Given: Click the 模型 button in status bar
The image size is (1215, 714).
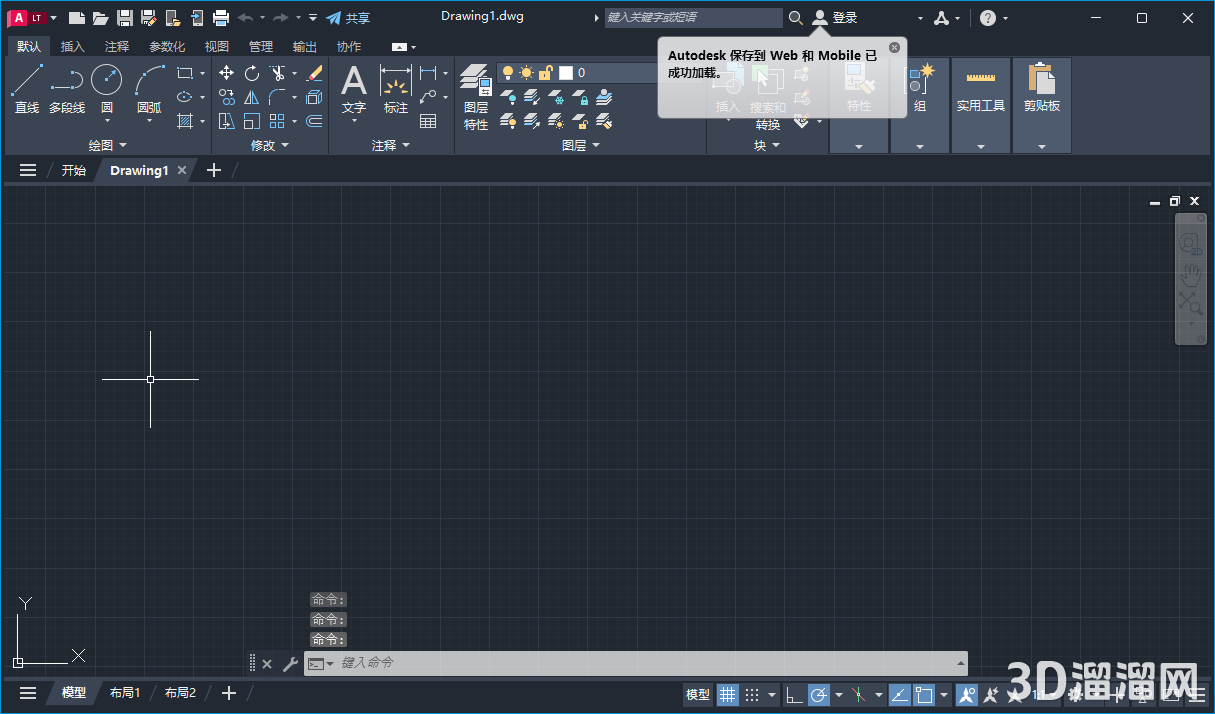Looking at the screenshot, I should (x=698, y=695).
